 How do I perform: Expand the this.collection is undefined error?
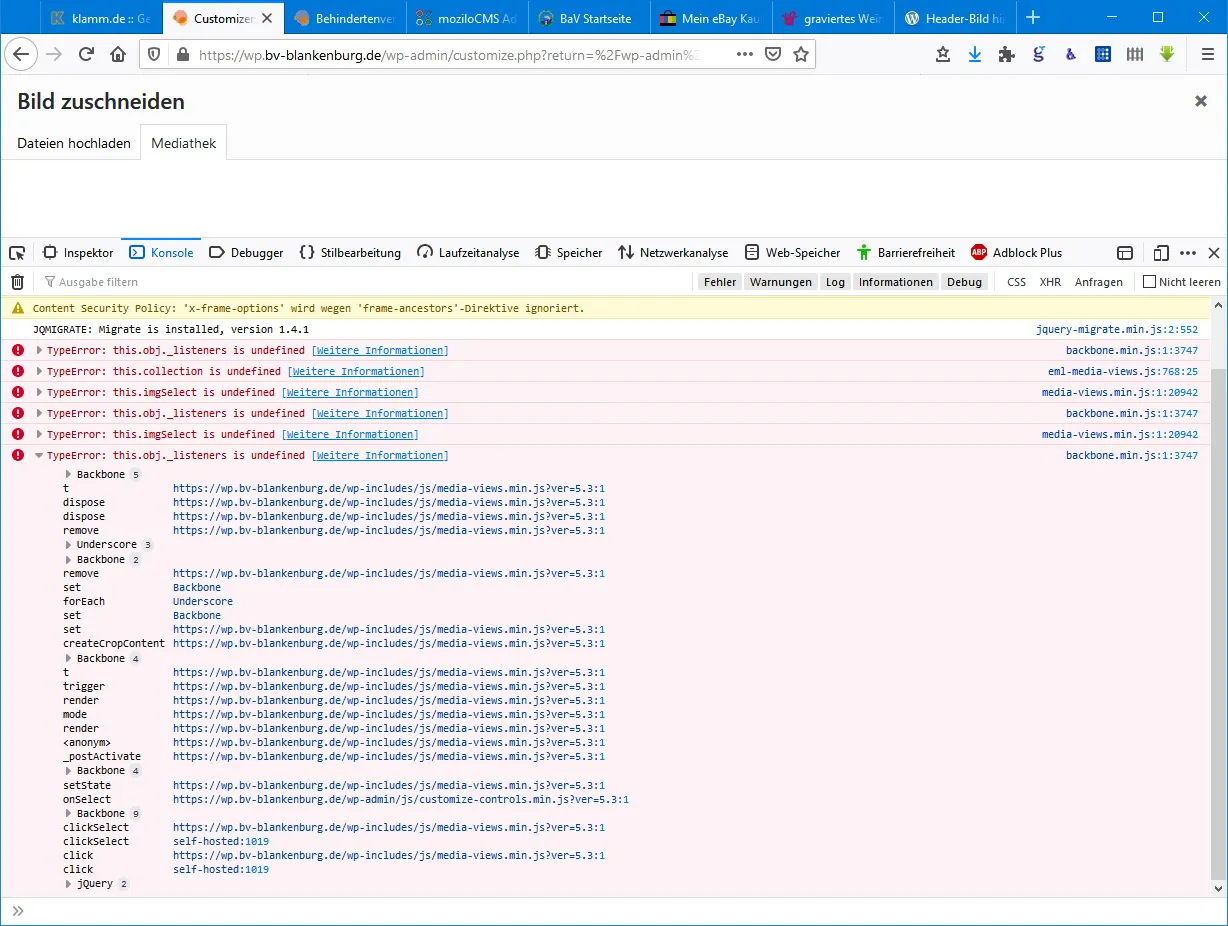pos(40,372)
